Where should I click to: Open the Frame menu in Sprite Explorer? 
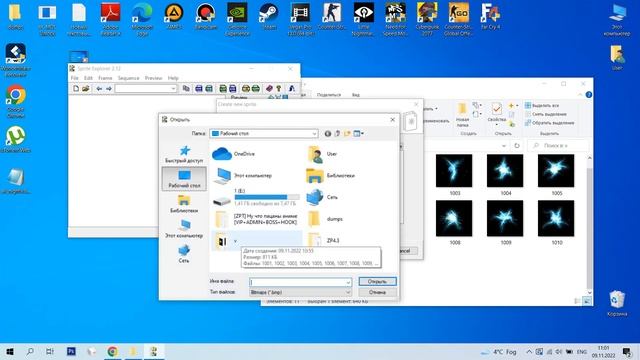coord(105,78)
